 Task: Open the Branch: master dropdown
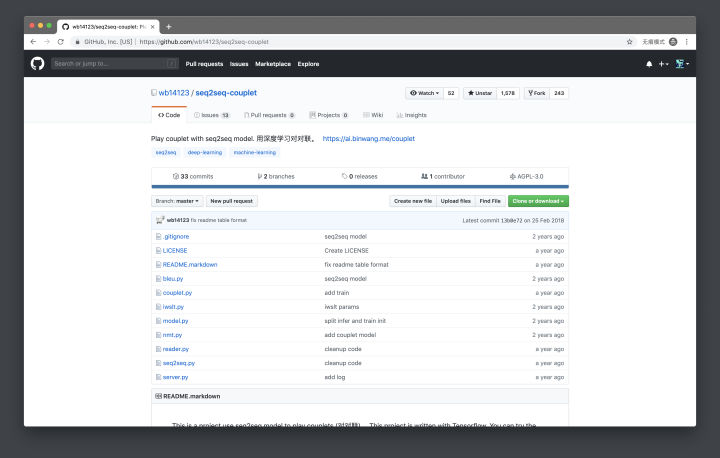point(177,201)
